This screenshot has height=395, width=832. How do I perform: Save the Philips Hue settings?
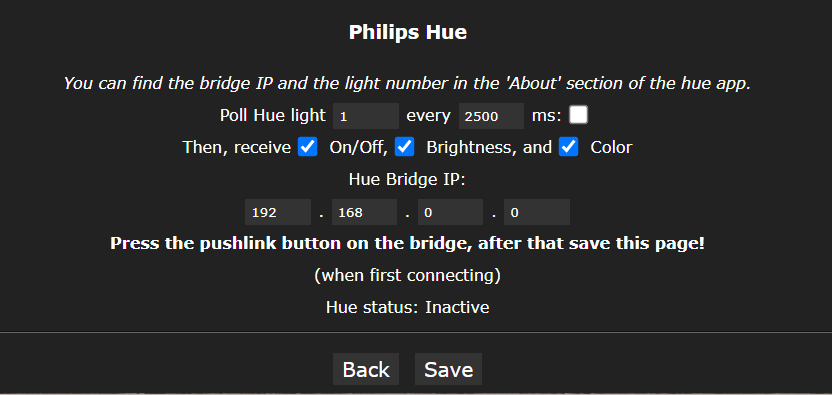pyautogui.click(x=448, y=369)
